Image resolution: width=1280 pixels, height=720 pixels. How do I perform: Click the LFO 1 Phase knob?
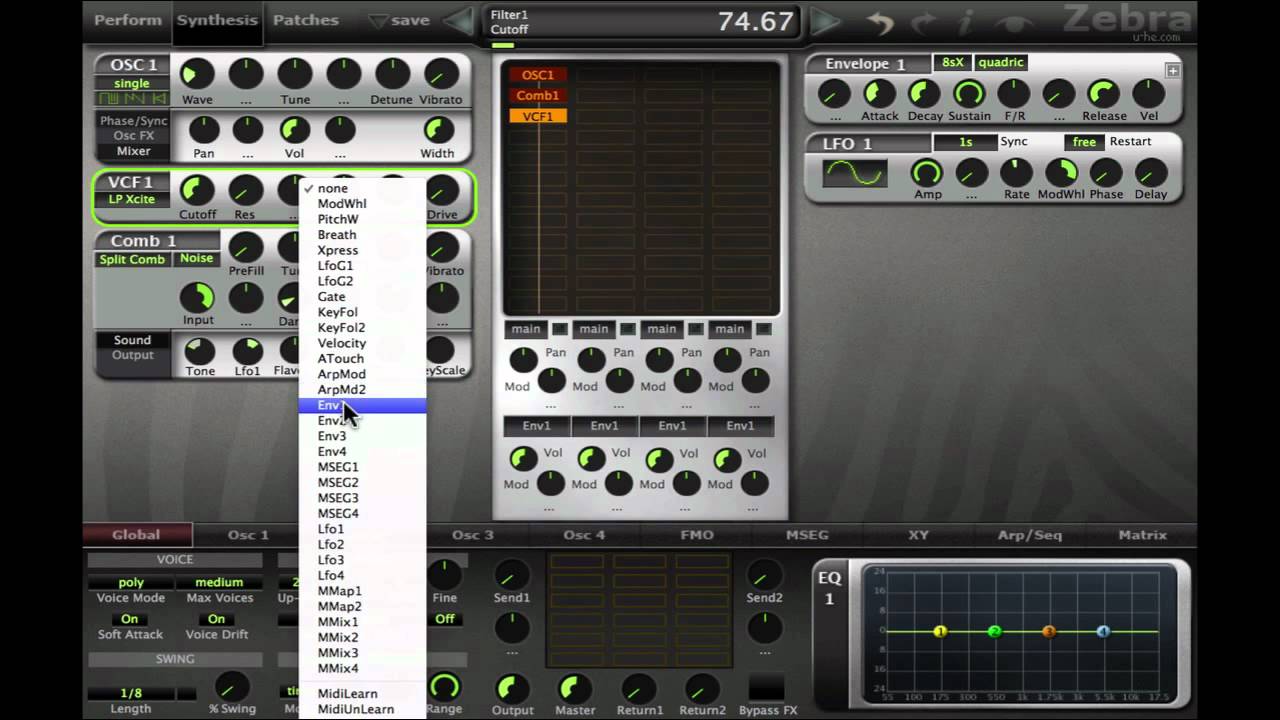(1105, 172)
